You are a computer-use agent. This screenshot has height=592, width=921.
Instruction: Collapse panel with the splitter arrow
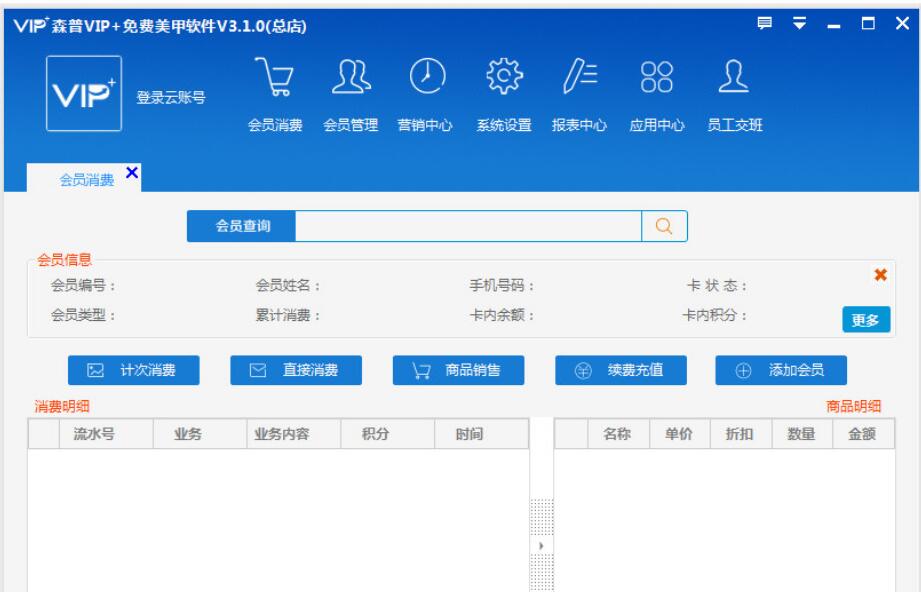click(542, 546)
